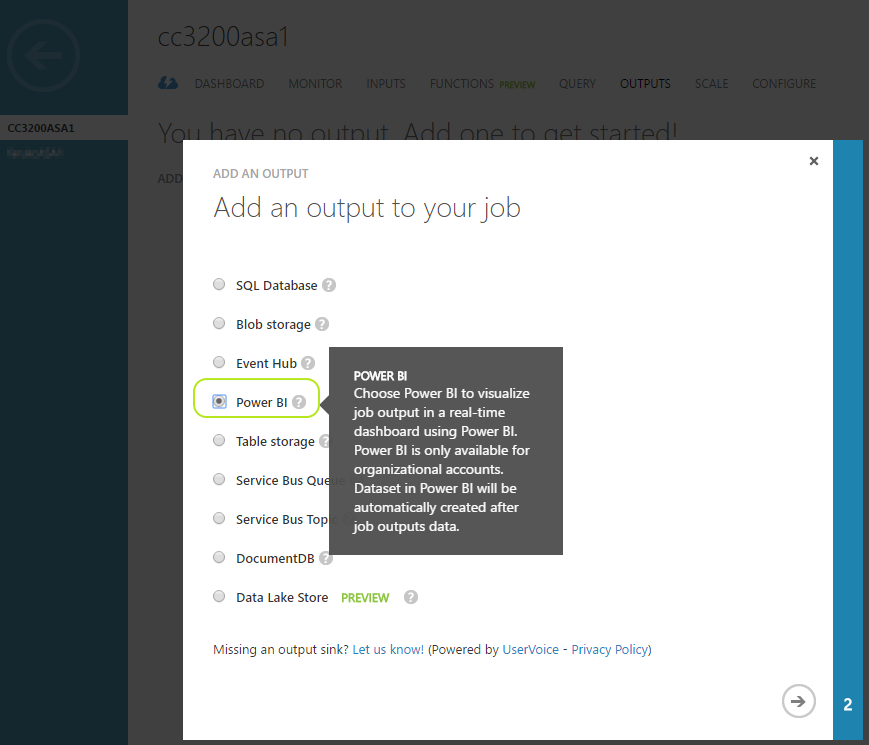
Task: Open help icon next to DocumentDB
Action: (326, 558)
